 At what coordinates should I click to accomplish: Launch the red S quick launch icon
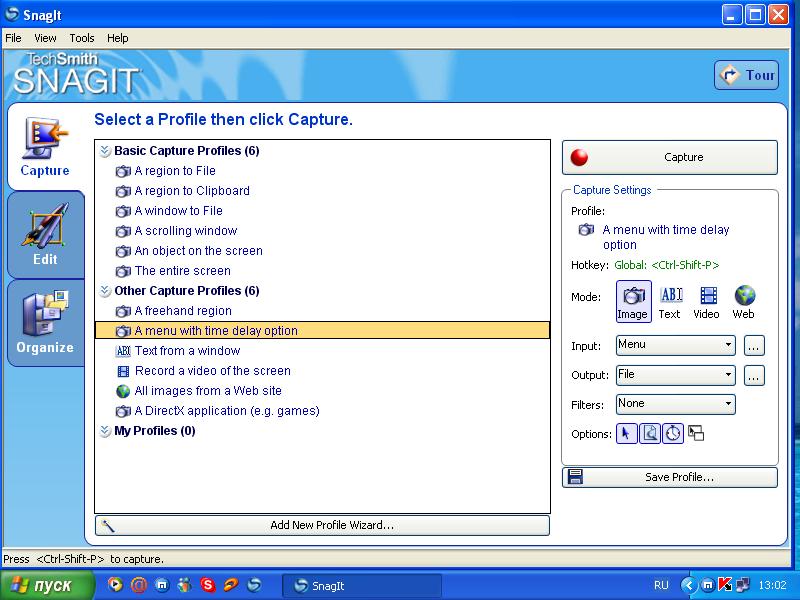(208, 585)
